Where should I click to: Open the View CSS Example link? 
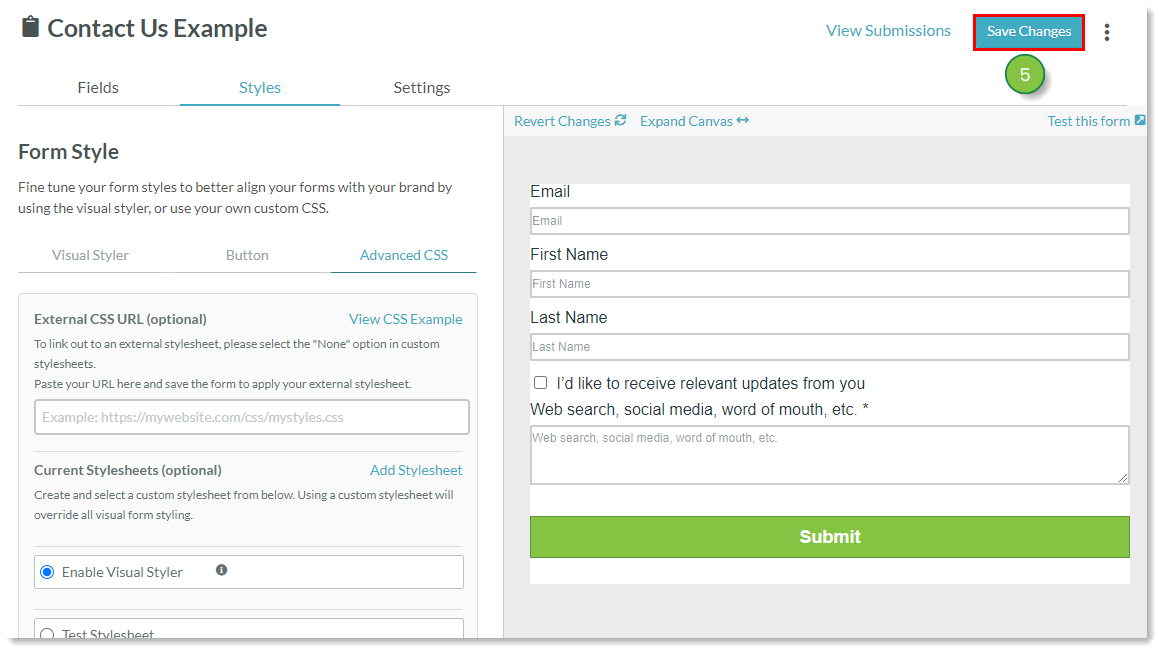[405, 319]
